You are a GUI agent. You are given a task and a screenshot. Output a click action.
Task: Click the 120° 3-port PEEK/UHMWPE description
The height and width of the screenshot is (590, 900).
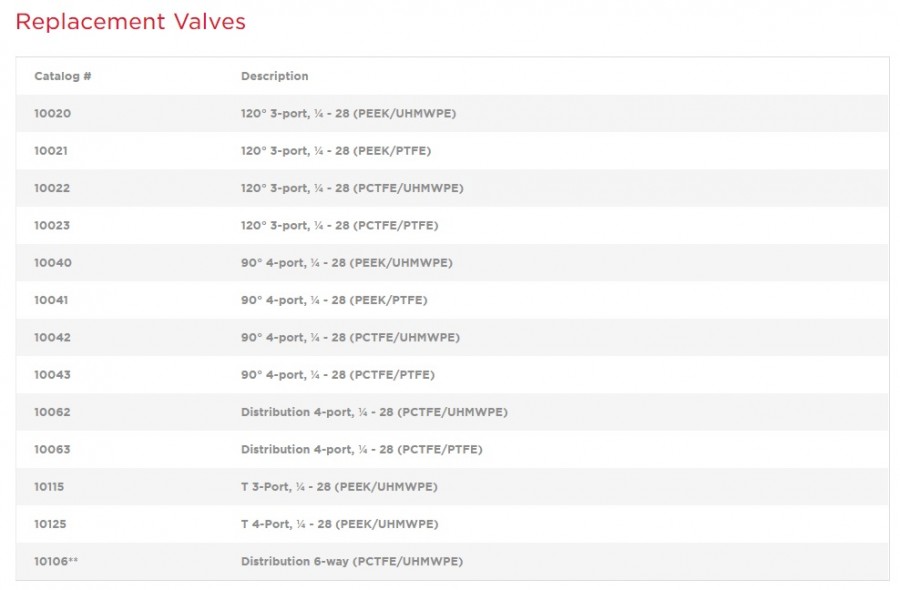(x=348, y=114)
